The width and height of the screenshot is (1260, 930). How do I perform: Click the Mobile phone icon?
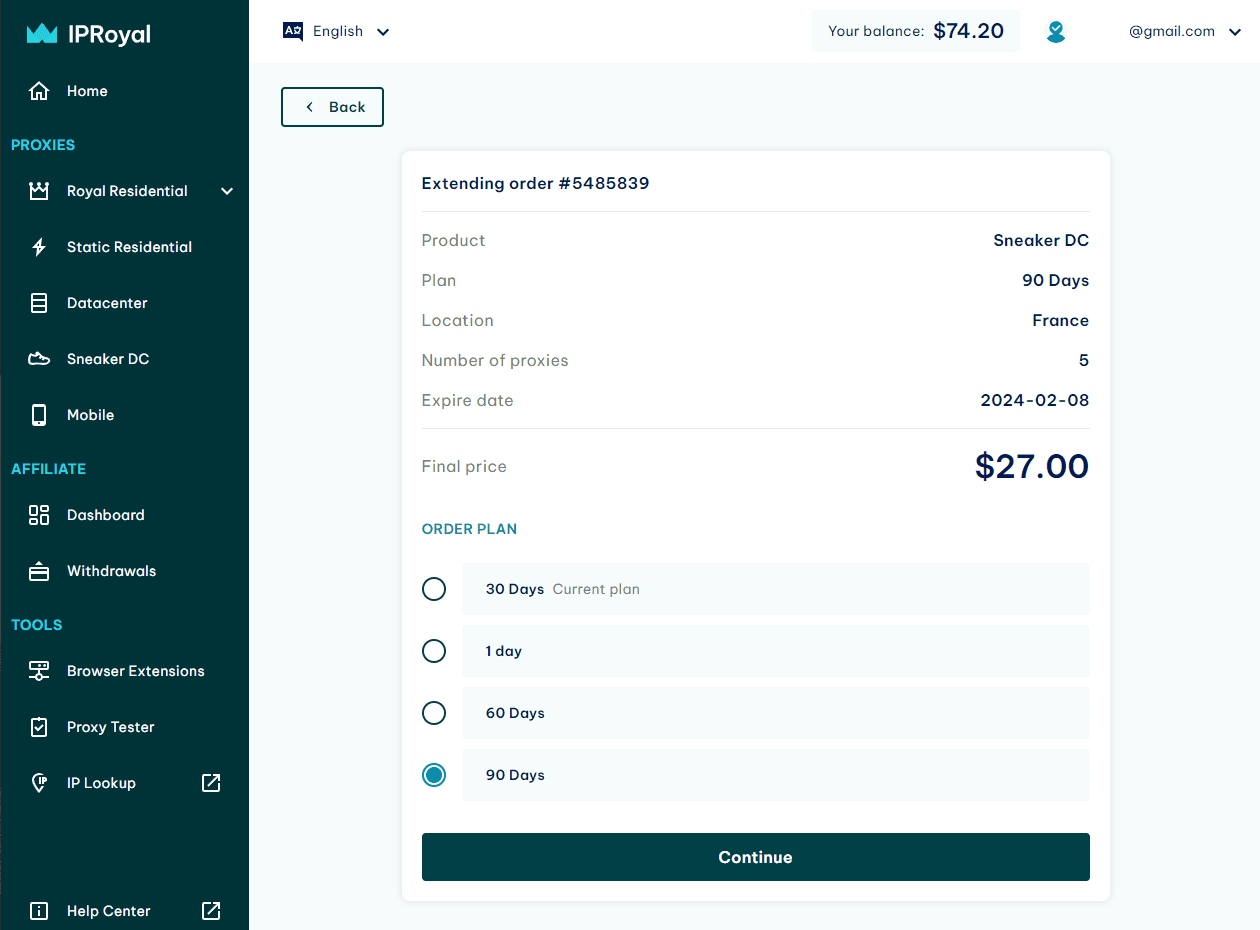pos(39,415)
